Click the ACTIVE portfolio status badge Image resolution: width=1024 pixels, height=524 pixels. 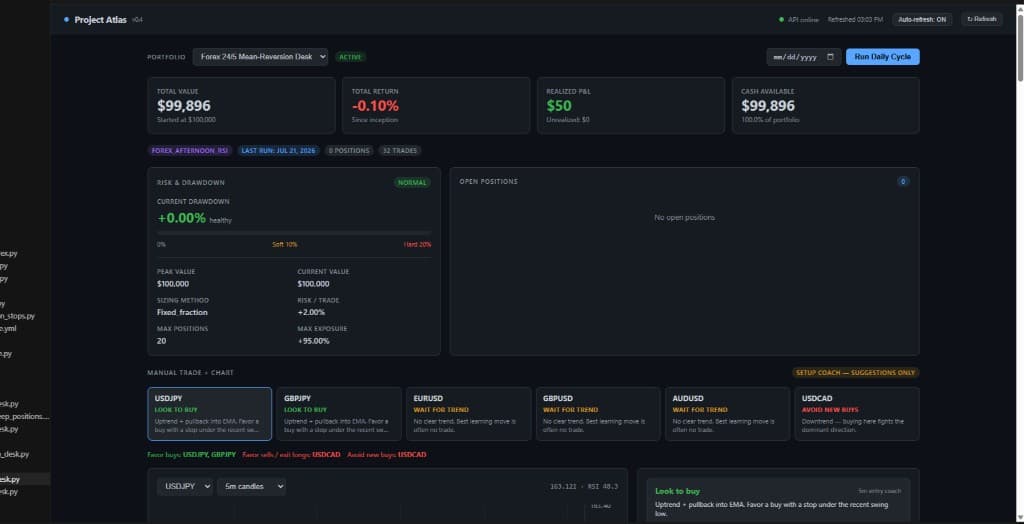[x=351, y=57]
